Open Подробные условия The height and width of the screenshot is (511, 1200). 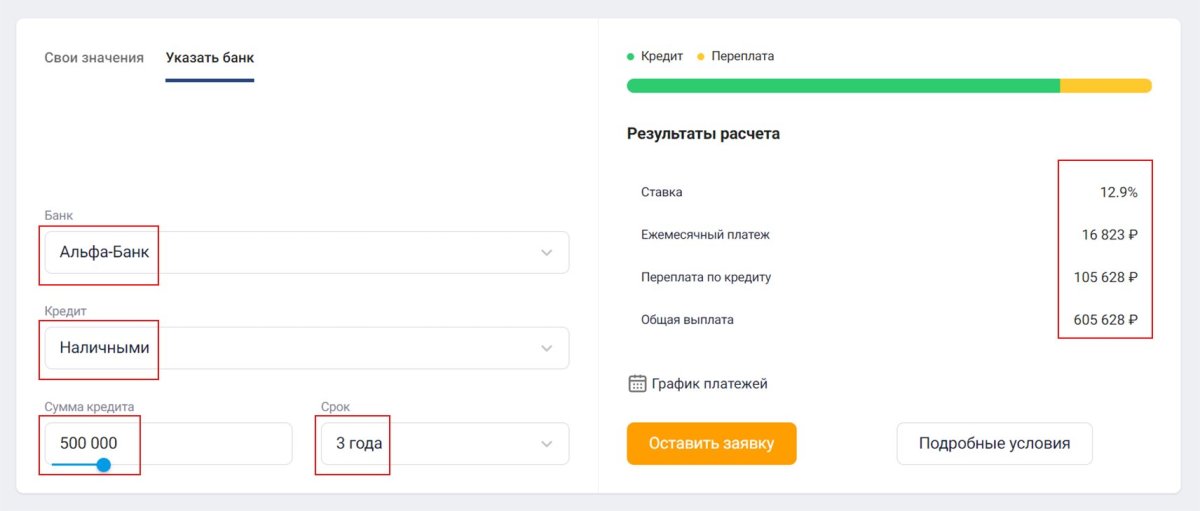(x=994, y=444)
